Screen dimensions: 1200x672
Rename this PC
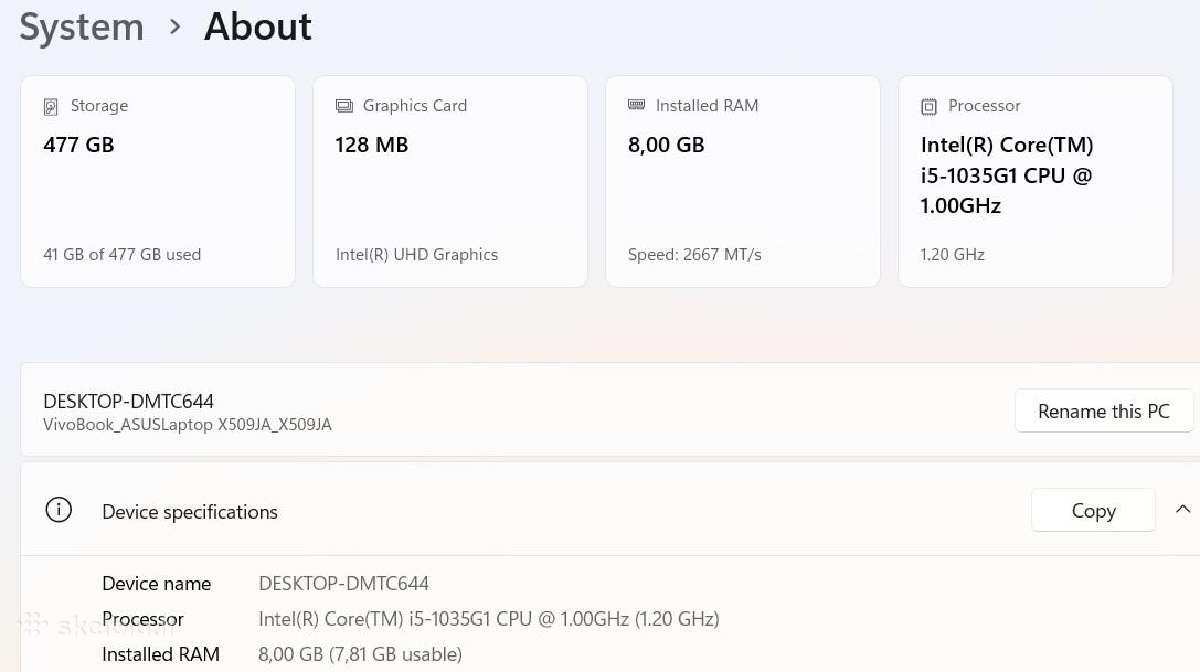tap(1104, 411)
